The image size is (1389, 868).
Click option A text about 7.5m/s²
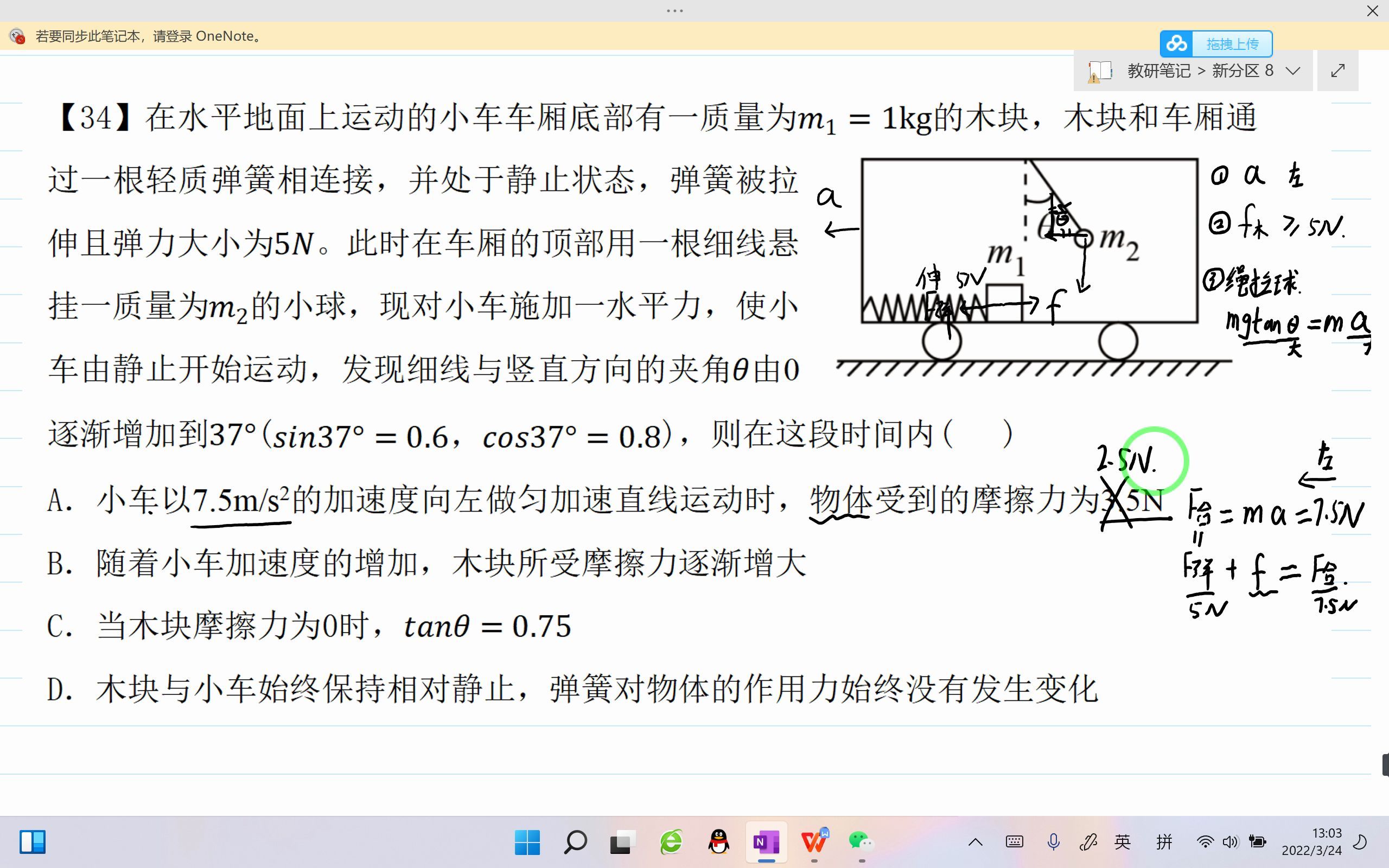pyautogui.click(x=606, y=500)
